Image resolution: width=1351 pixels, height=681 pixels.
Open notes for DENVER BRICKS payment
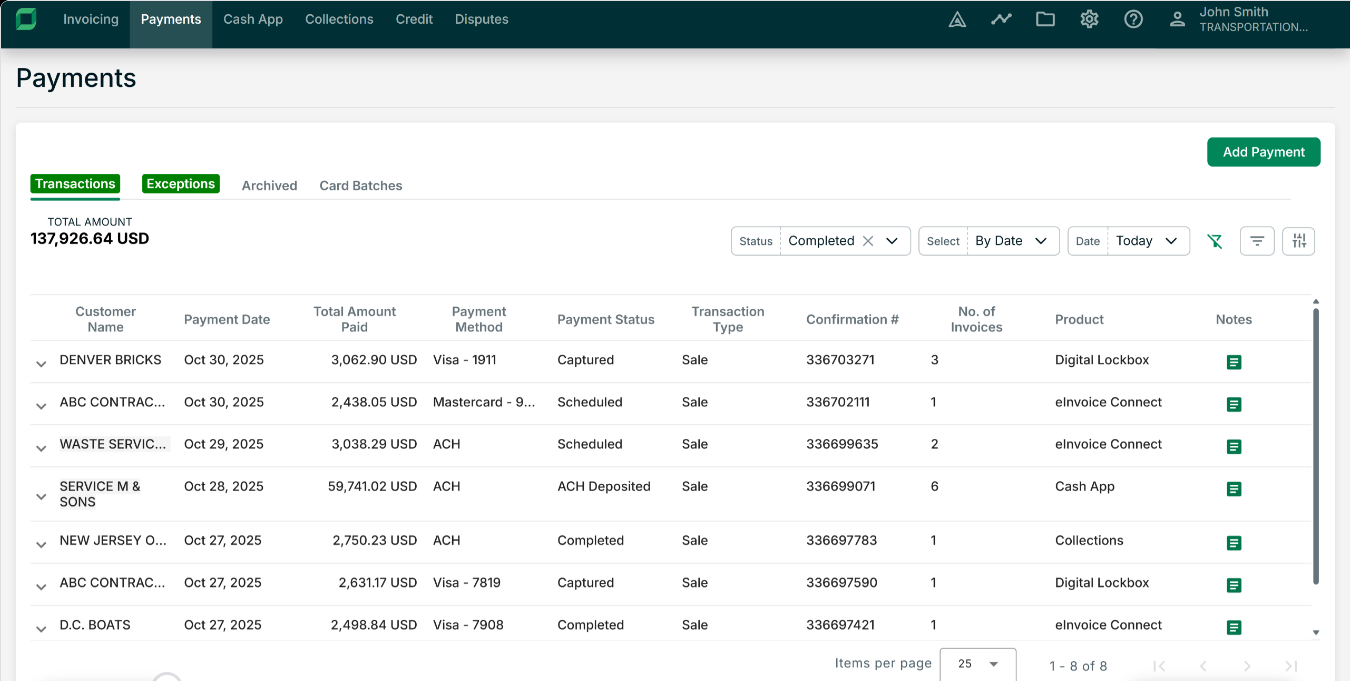1233,362
